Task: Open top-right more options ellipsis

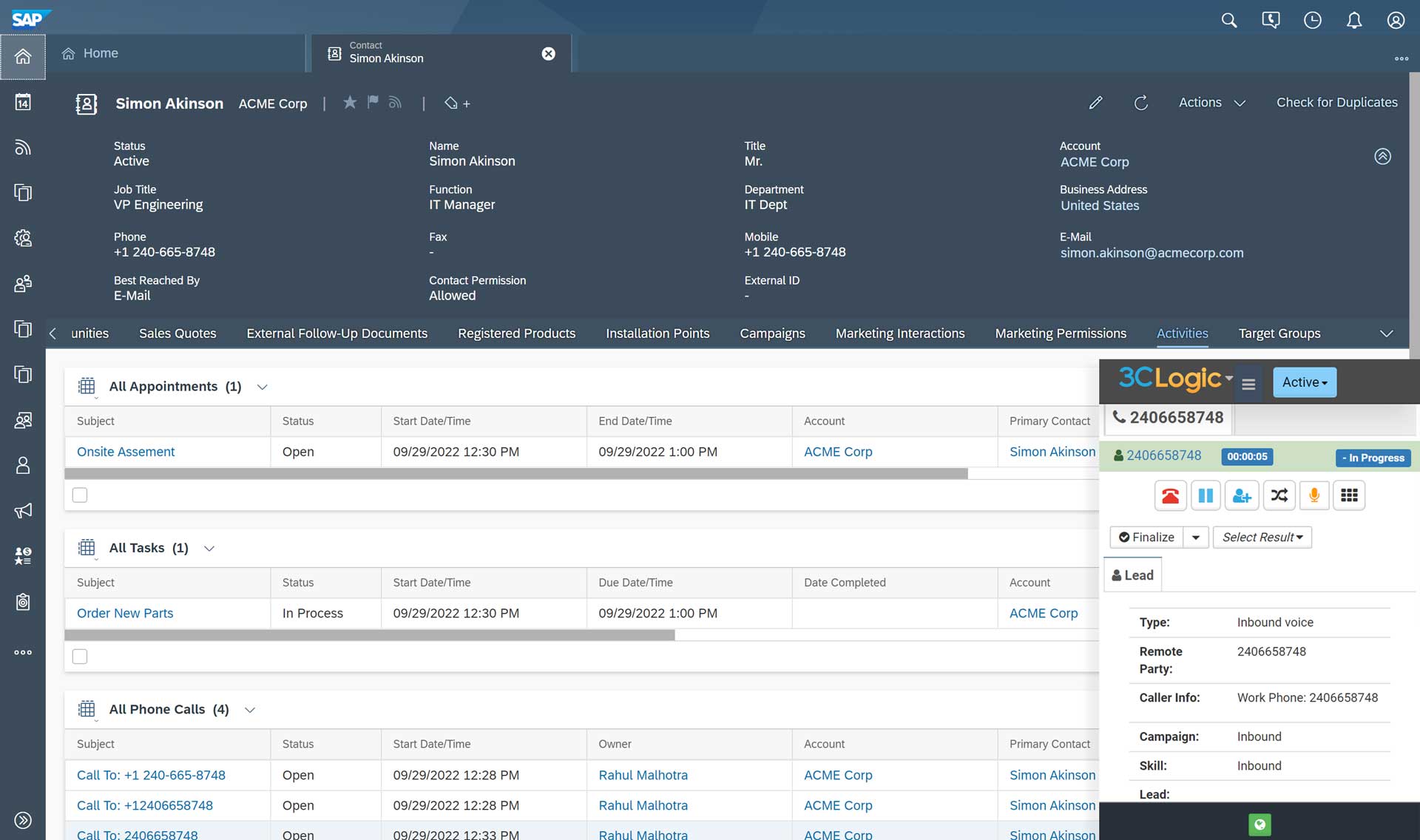Action: point(1402,58)
